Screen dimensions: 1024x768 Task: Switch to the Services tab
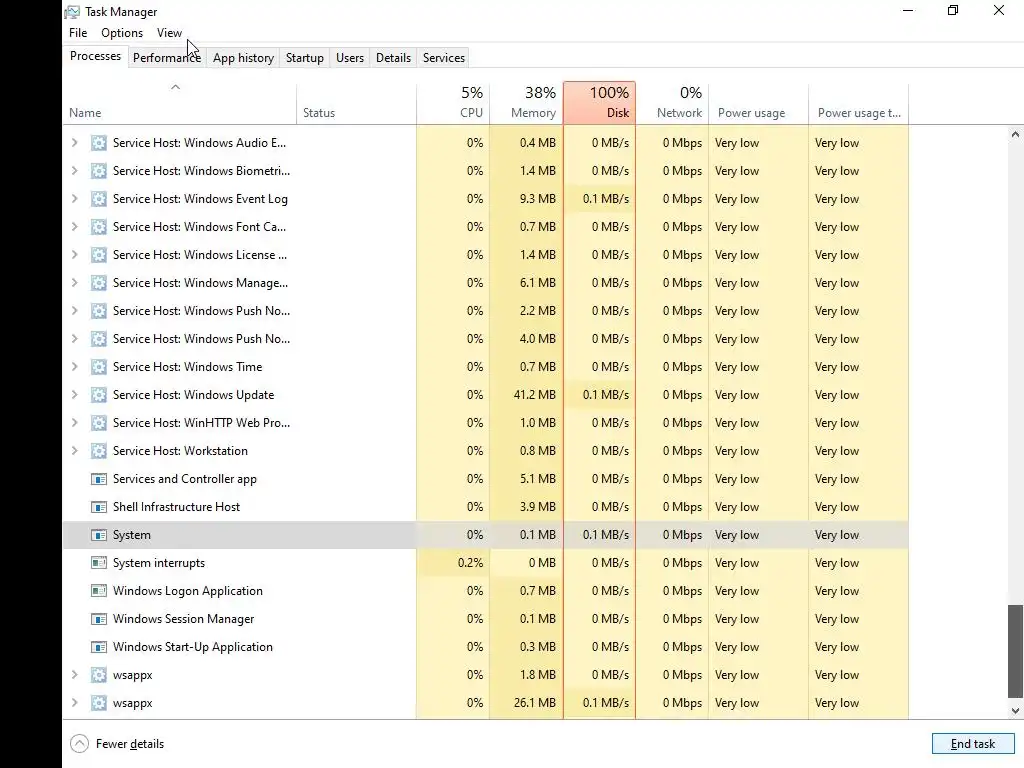point(443,57)
